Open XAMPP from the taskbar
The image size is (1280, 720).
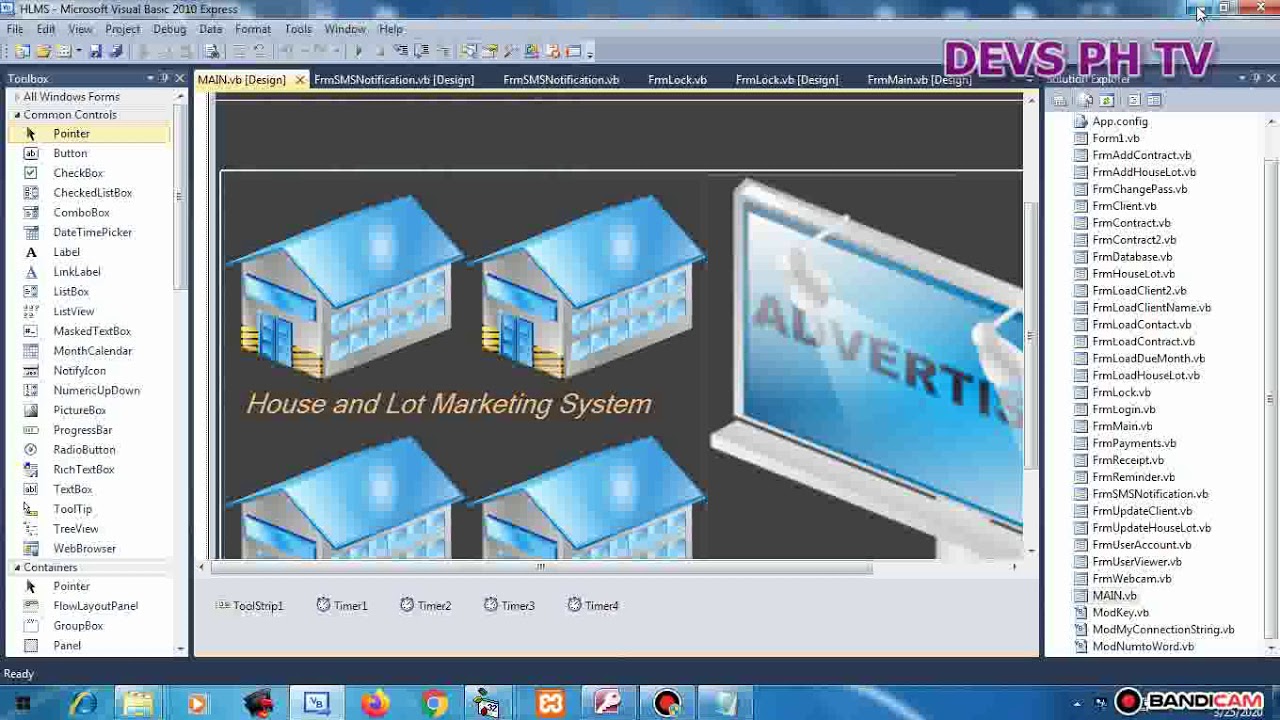(551, 704)
